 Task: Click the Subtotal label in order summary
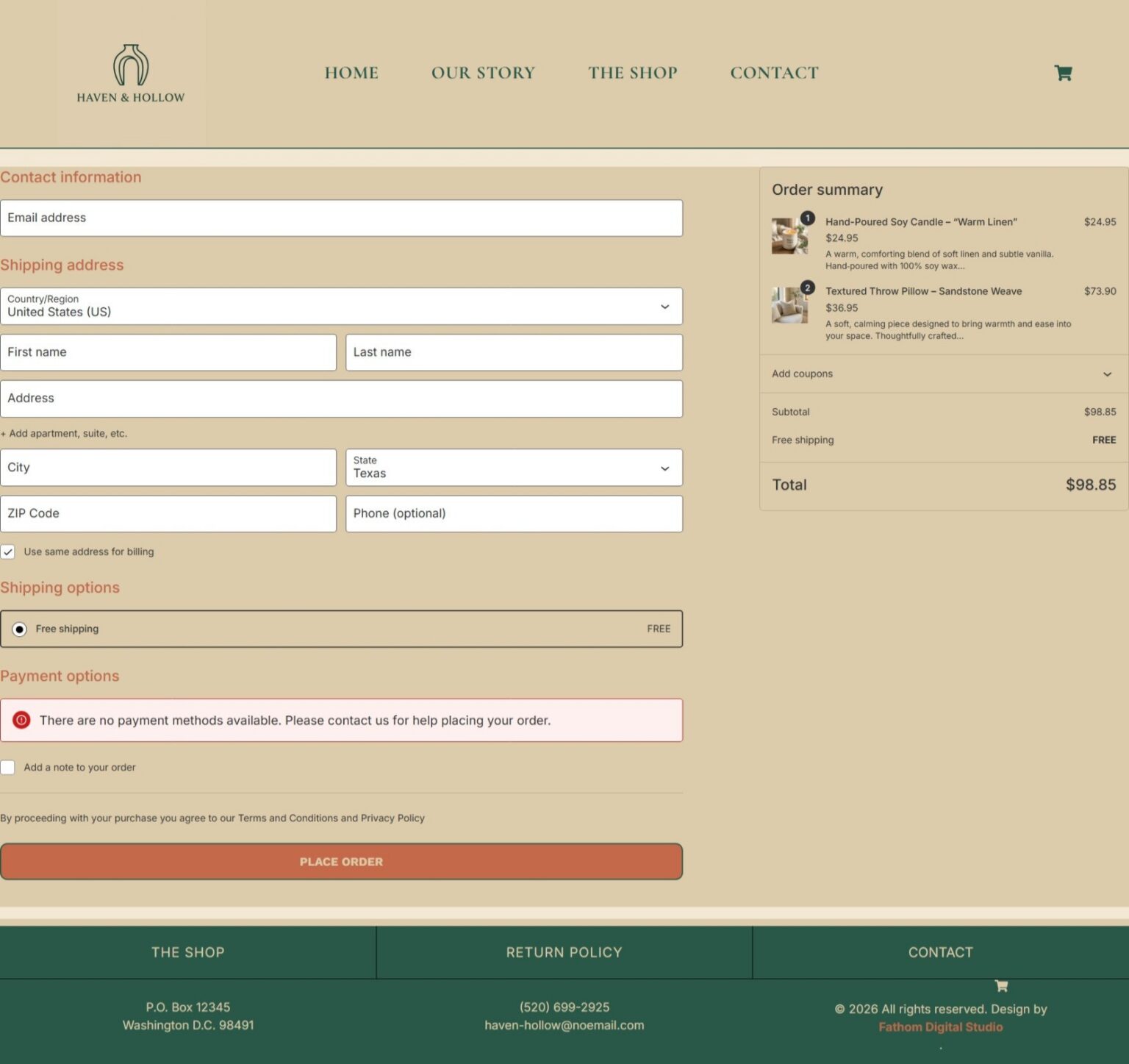click(790, 412)
